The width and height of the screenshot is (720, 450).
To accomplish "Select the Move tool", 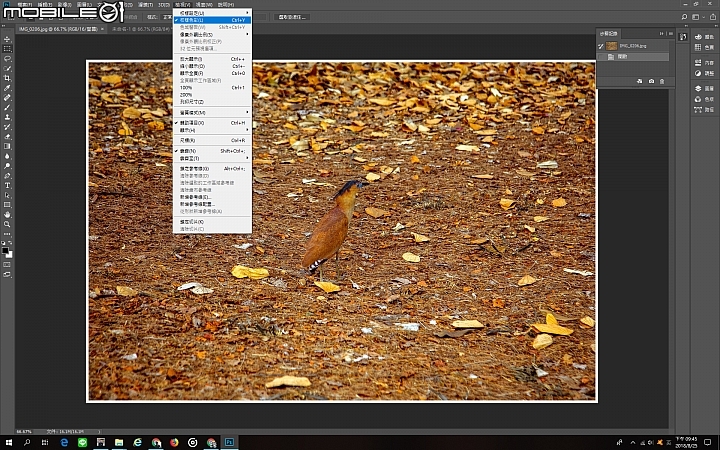I will [x=7, y=39].
